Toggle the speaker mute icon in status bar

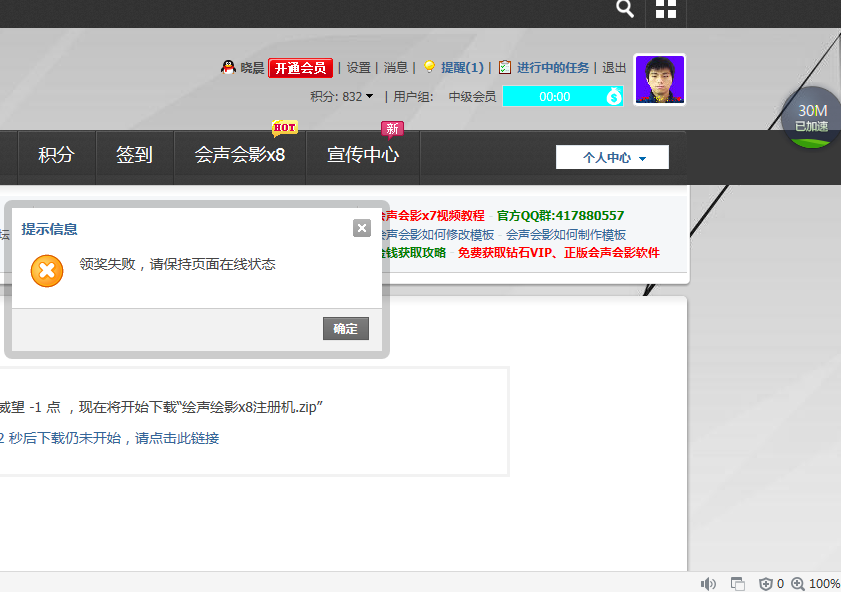pos(708,583)
